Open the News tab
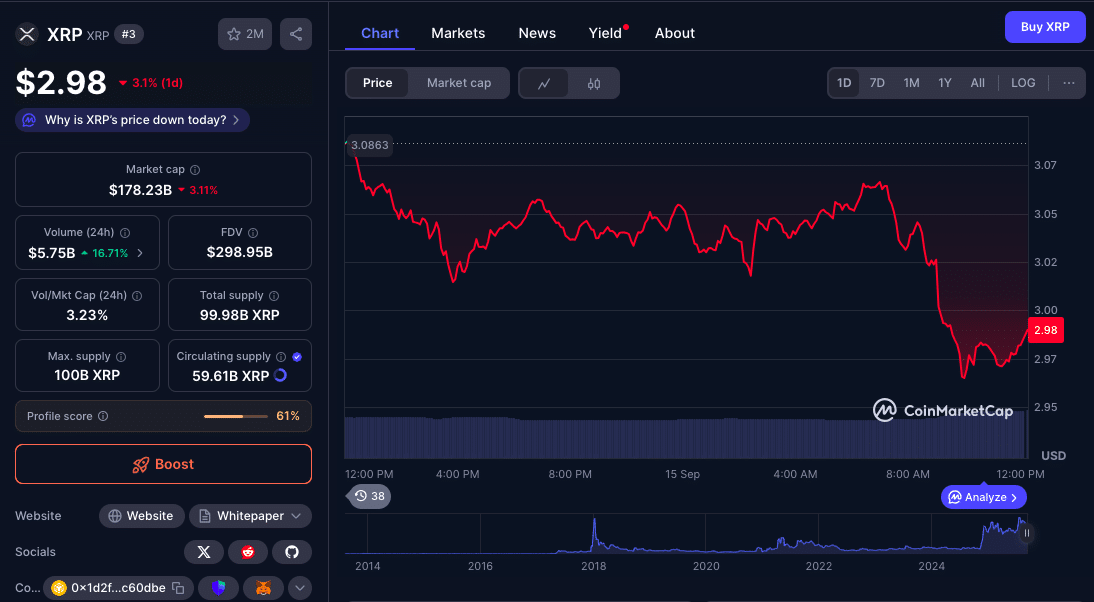The width and height of the screenshot is (1094, 602). click(537, 33)
